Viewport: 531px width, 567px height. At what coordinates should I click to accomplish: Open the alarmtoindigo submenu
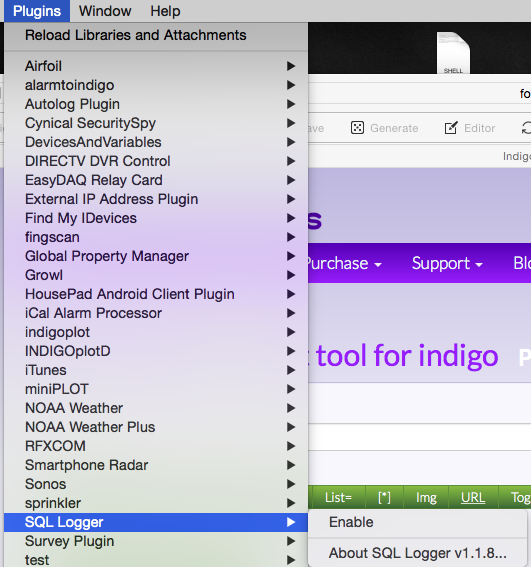(x=156, y=85)
